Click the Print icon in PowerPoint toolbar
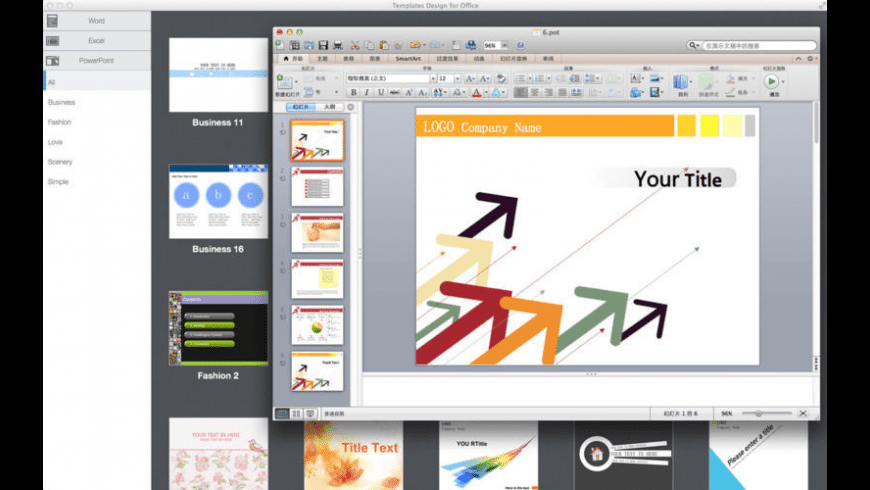The width and height of the screenshot is (870, 490). (x=337, y=46)
